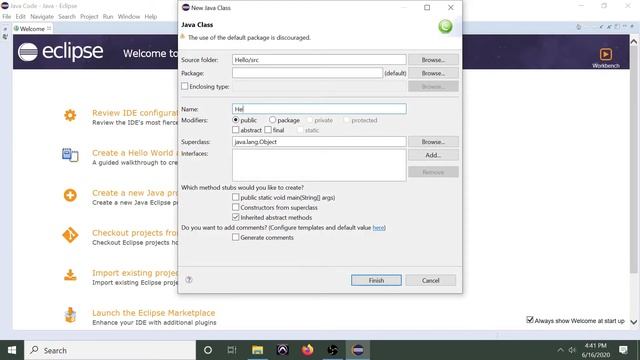Image resolution: width=640 pixels, height=360 pixels.
Task: Open the Windows Start menu
Action: (x=12, y=350)
